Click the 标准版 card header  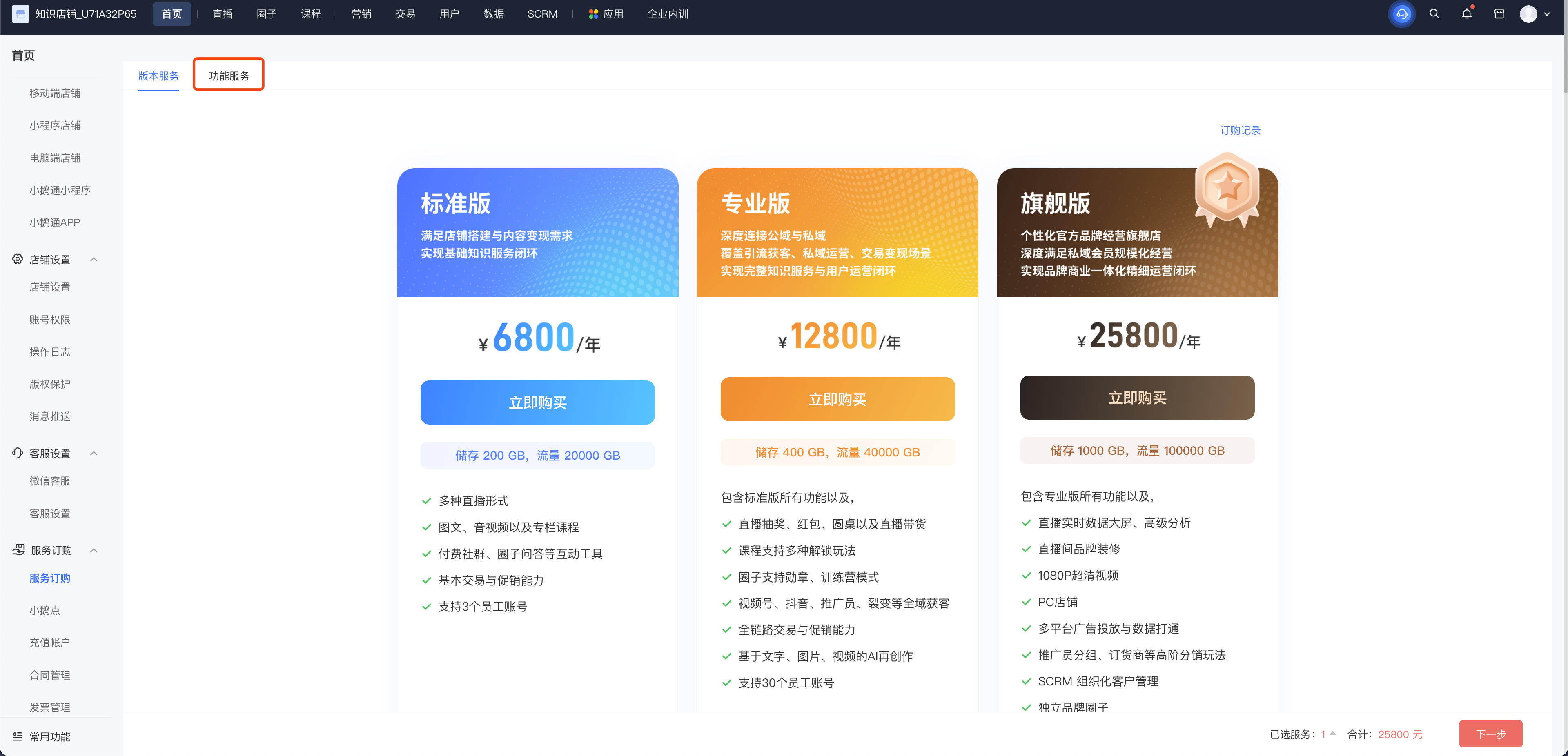(x=537, y=233)
